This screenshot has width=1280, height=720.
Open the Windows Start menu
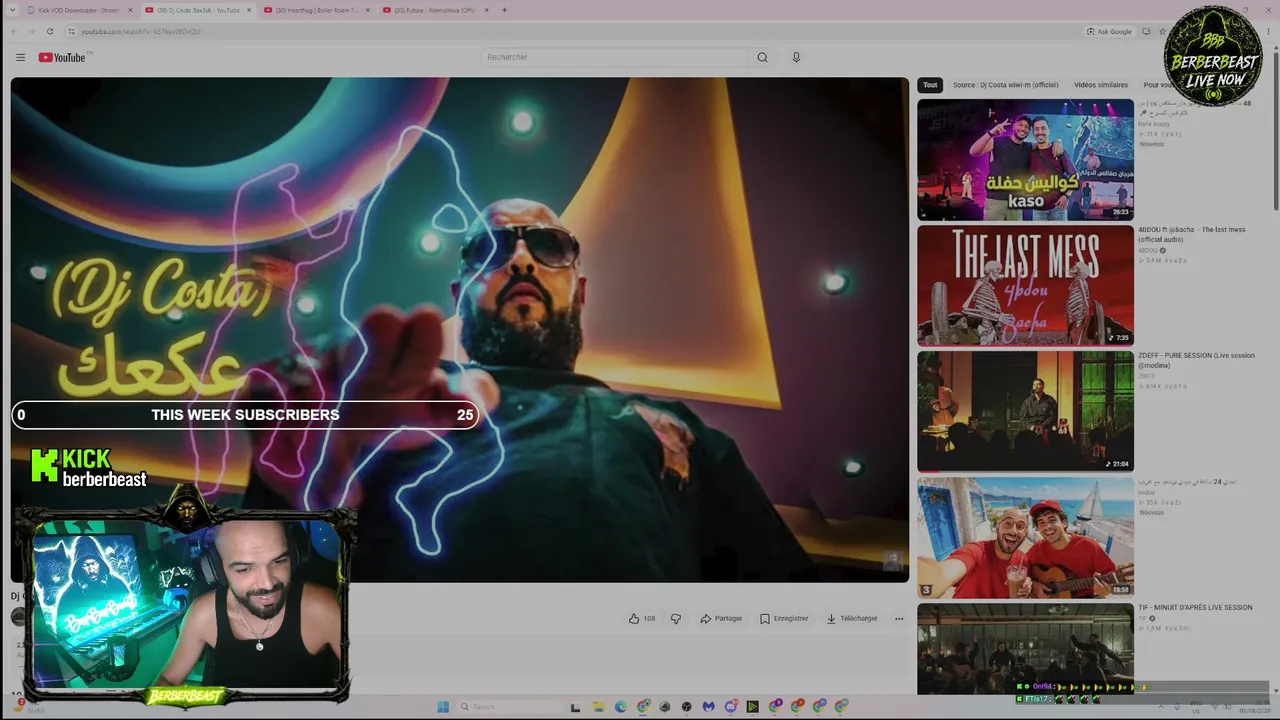(x=443, y=707)
